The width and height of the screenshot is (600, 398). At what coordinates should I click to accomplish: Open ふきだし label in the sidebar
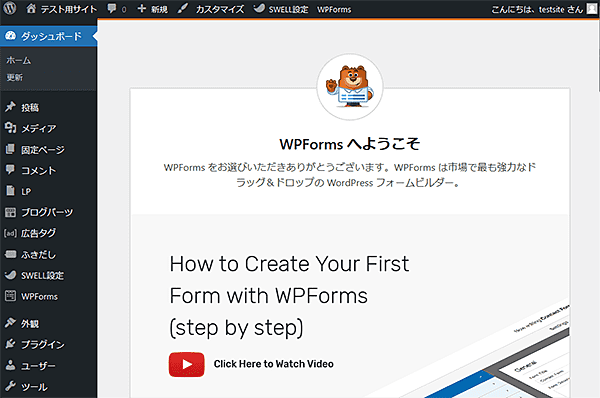point(38,254)
